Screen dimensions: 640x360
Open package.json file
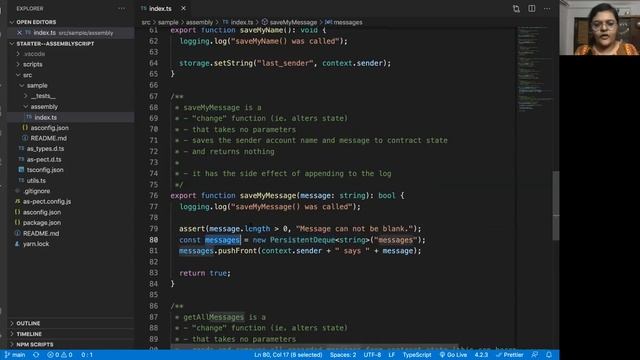(42, 223)
